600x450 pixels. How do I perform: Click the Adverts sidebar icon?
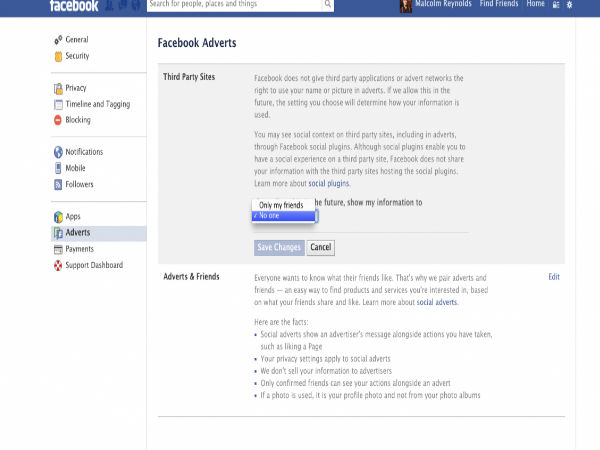58,233
